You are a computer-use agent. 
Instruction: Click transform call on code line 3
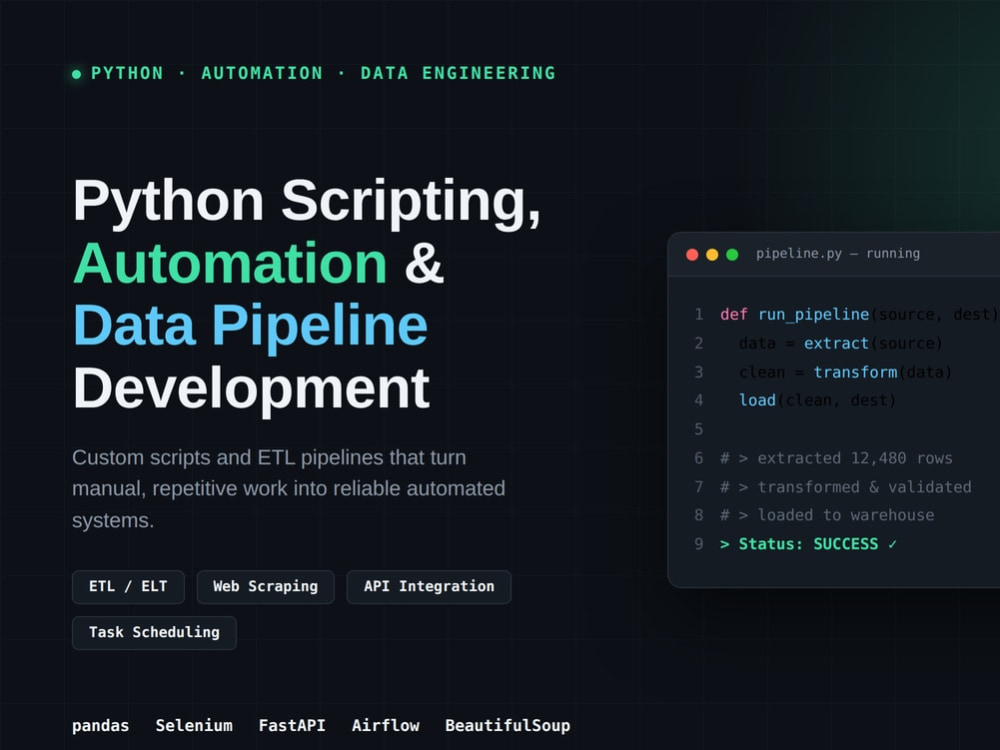click(855, 372)
